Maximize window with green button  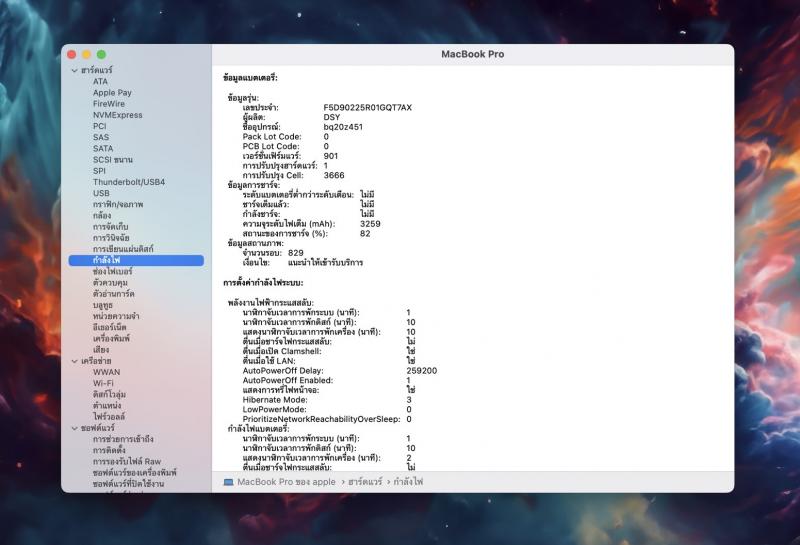click(102, 55)
